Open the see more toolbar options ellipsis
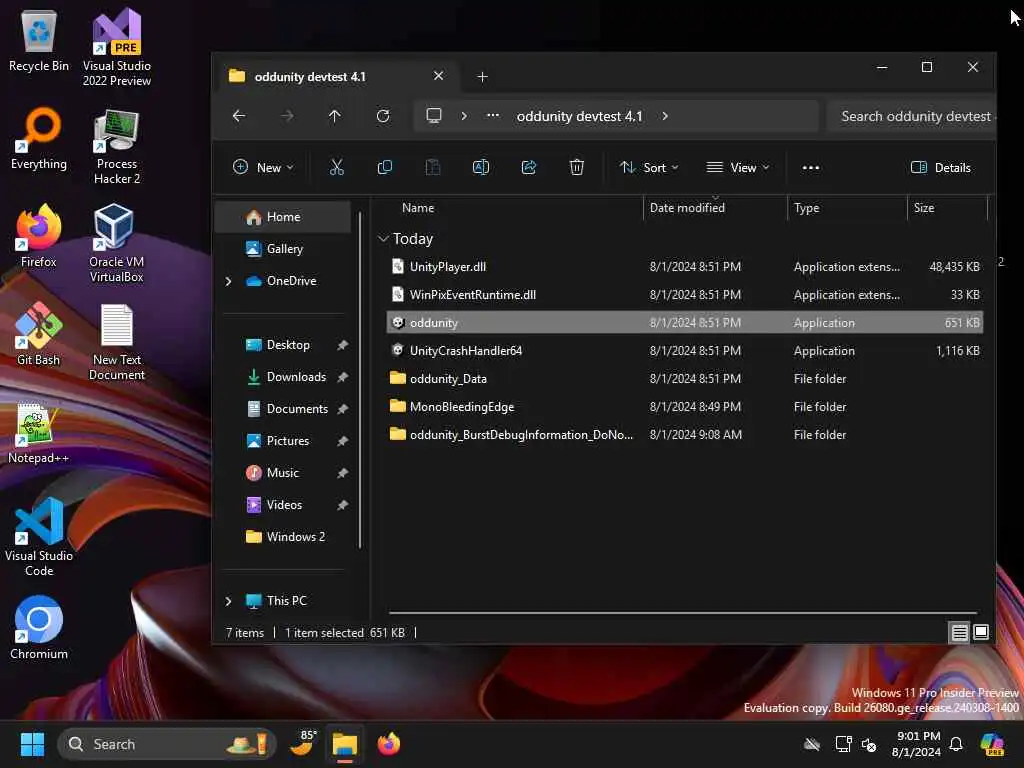1024x768 pixels. [x=810, y=168]
